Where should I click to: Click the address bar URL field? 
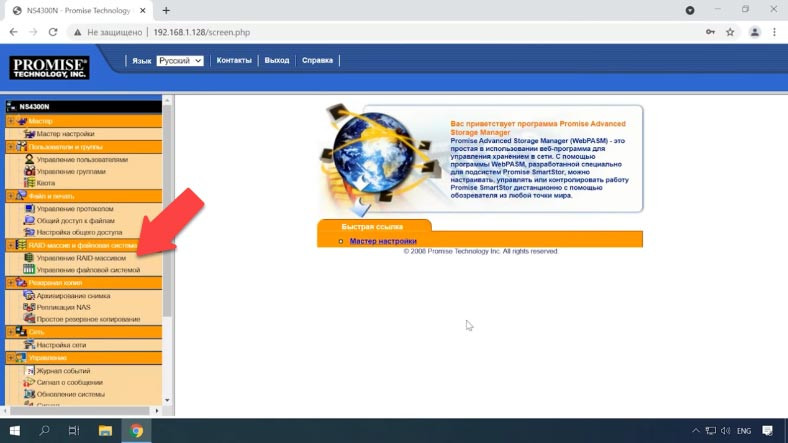coord(202,32)
